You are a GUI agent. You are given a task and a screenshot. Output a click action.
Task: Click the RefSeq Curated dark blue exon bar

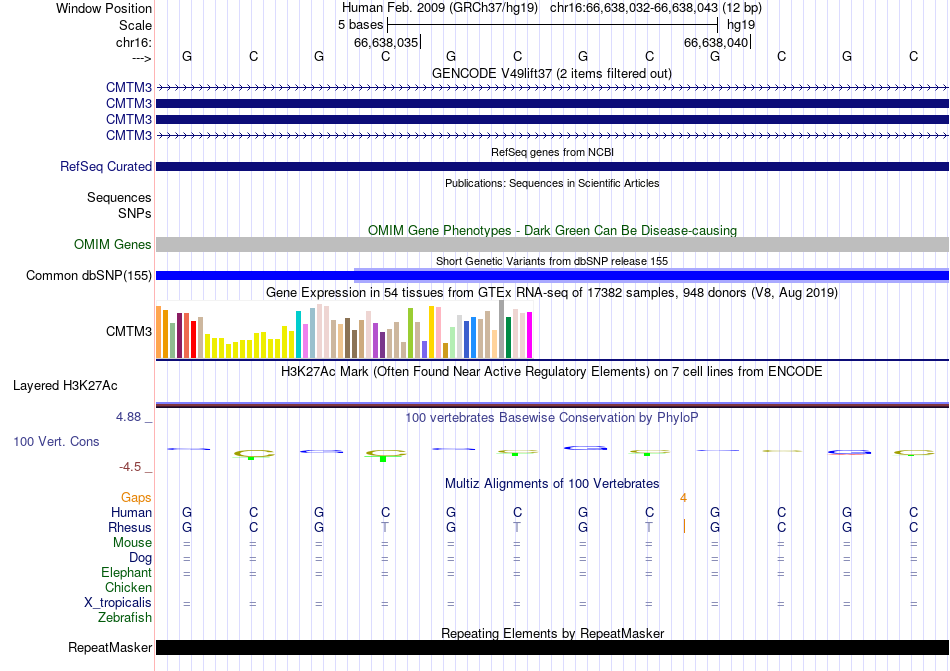552,167
